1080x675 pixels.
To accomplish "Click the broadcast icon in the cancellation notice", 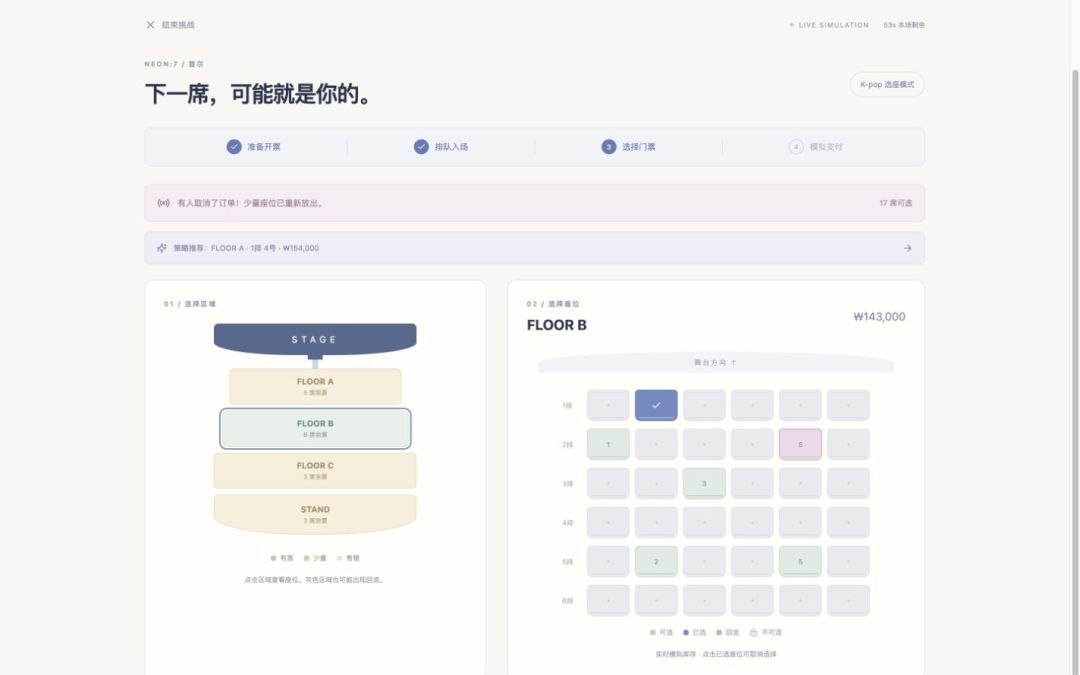I will point(163,203).
